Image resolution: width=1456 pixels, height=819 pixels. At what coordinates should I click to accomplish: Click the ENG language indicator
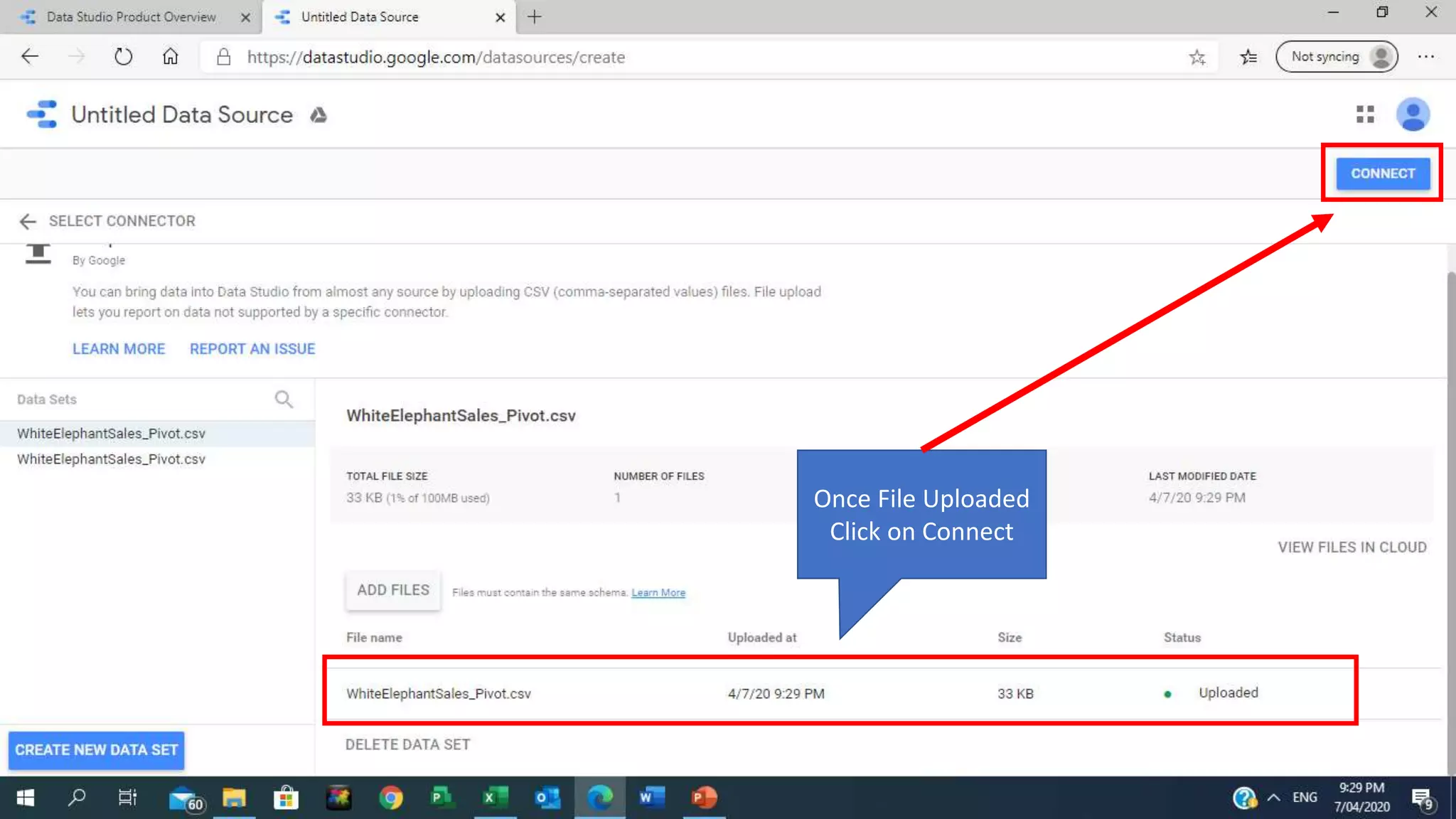tap(1305, 798)
